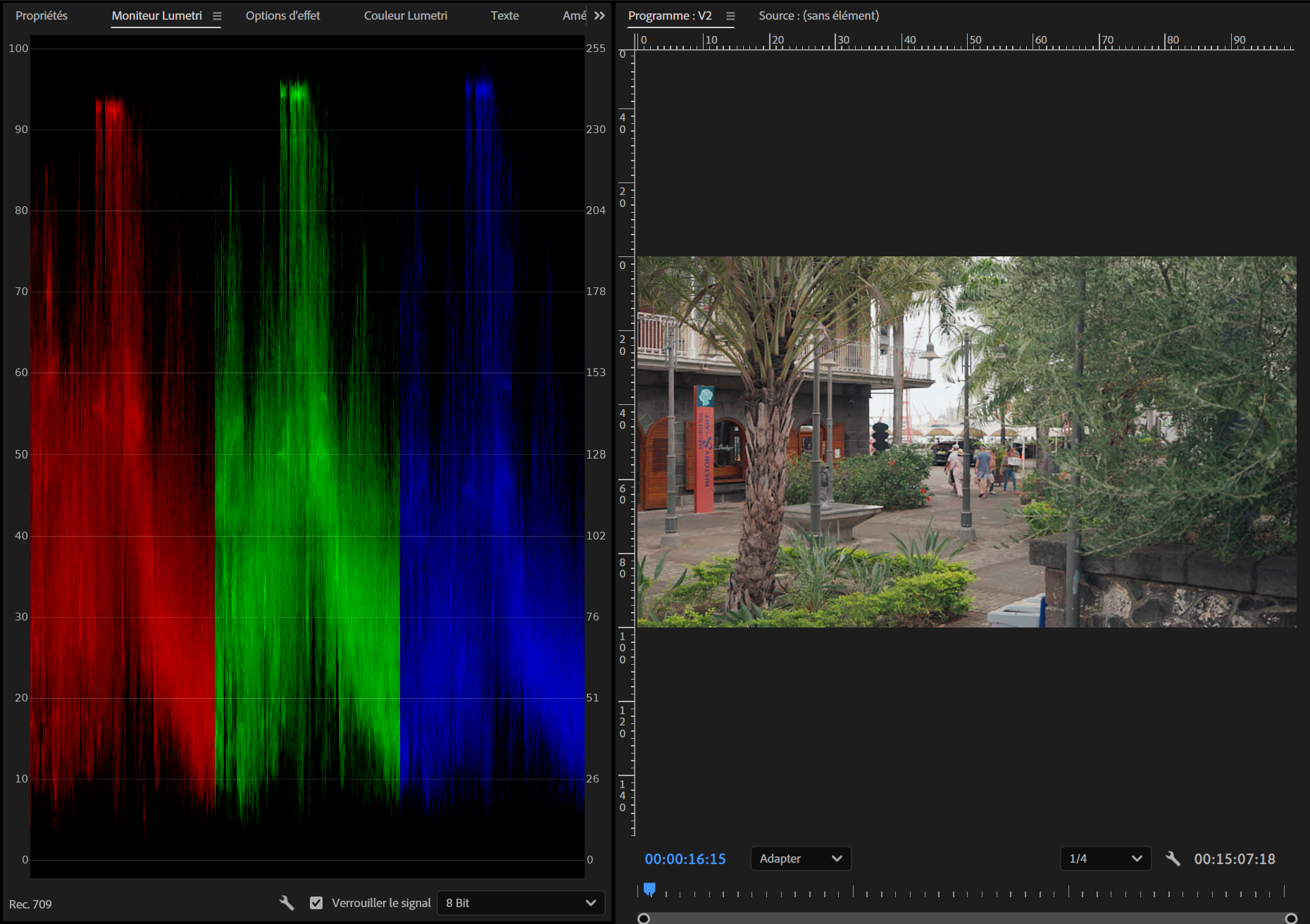Click the left zoom scrollbar handle circle
The height and width of the screenshot is (924, 1310).
click(x=643, y=918)
